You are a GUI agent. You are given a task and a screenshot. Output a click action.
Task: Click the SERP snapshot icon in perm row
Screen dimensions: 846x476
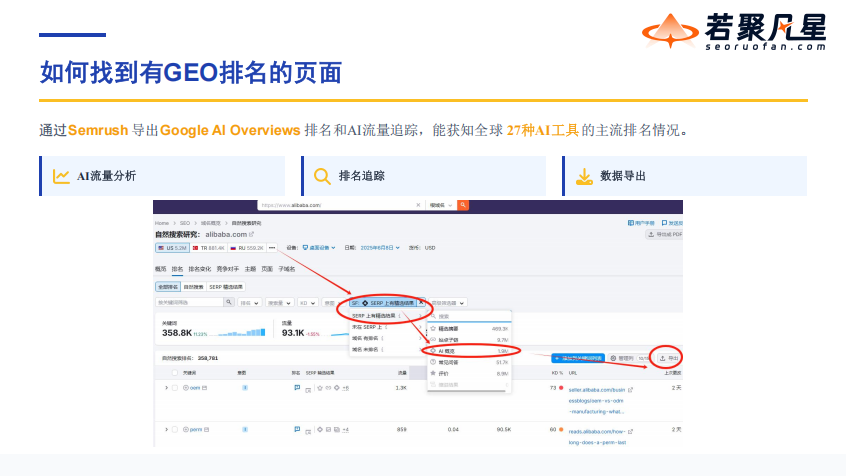click(x=308, y=431)
